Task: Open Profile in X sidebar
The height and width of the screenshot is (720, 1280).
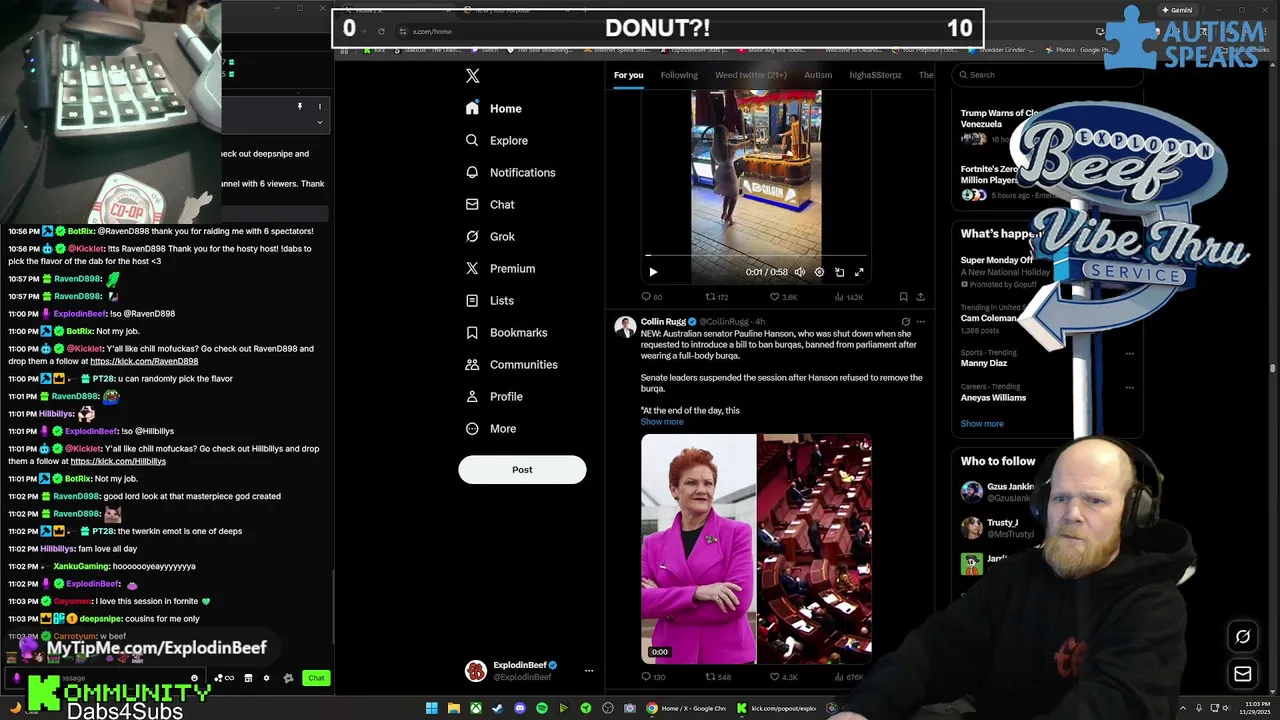Action: click(x=494, y=396)
